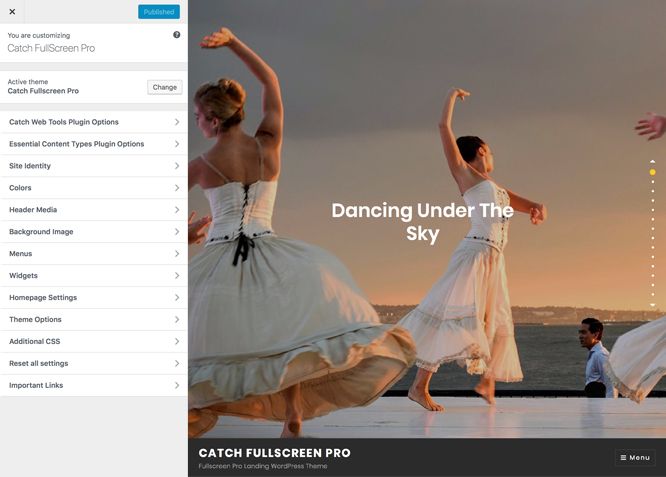Image resolution: width=666 pixels, height=477 pixels.
Task: Select Homepage Settings section
Action: (93, 298)
